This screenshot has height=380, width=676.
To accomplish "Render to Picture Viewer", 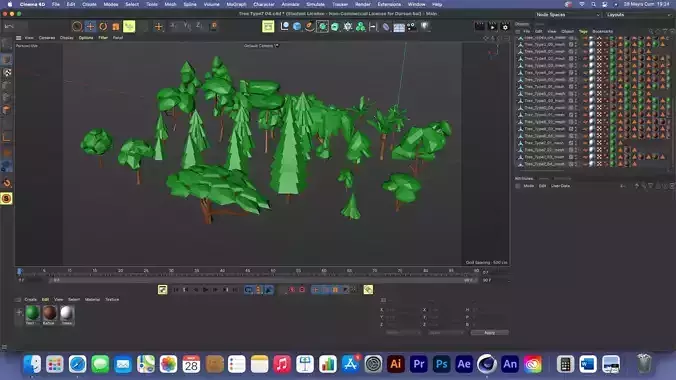I will pos(492,26).
